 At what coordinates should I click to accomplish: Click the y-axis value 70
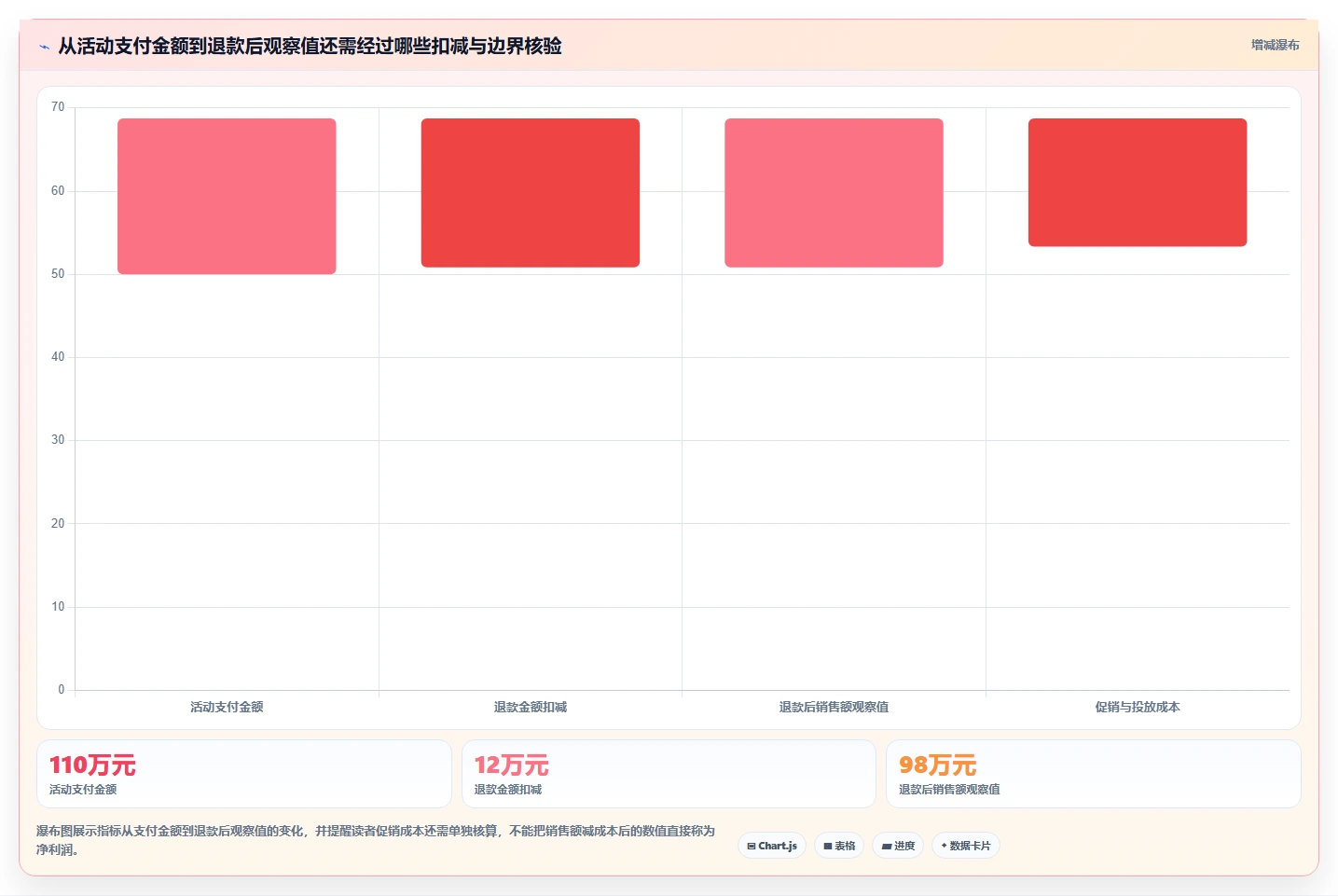pyautogui.click(x=58, y=107)
